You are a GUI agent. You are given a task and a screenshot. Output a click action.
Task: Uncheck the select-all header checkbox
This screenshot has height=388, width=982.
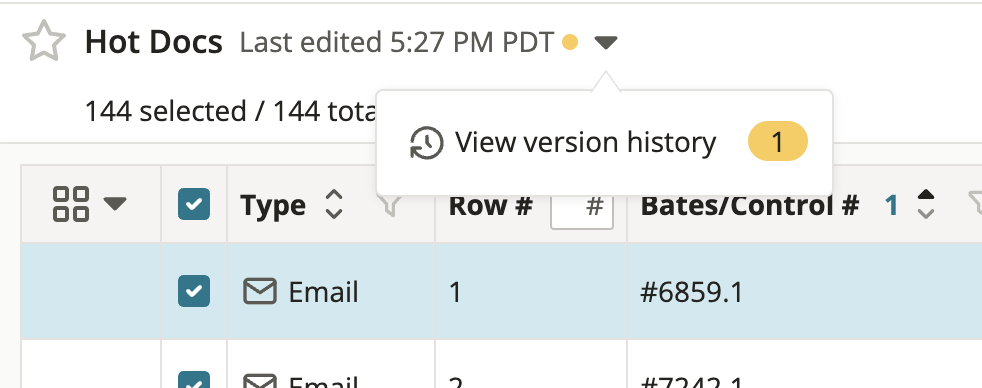coord(194,204)
